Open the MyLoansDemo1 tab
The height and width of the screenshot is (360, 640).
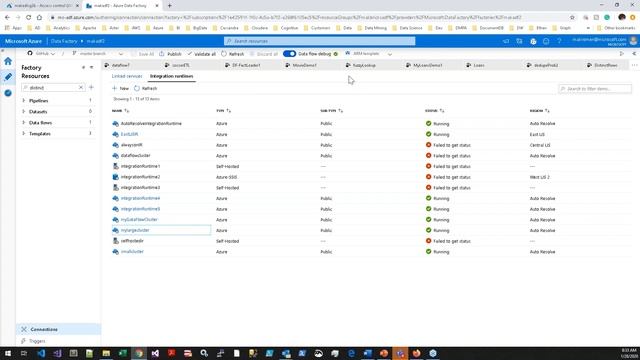(x=424, y=65)
